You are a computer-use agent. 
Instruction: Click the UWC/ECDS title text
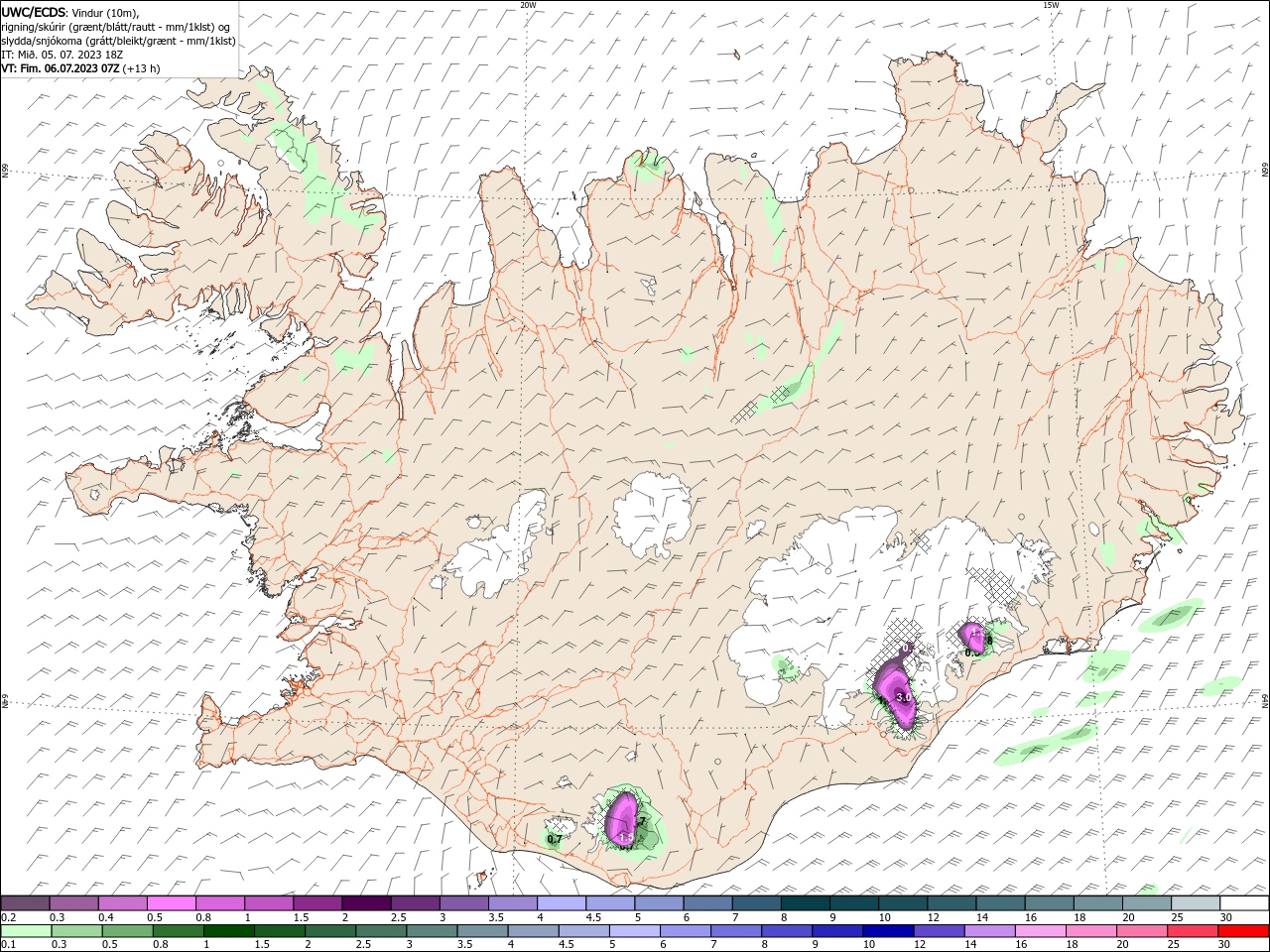point(32,12)
